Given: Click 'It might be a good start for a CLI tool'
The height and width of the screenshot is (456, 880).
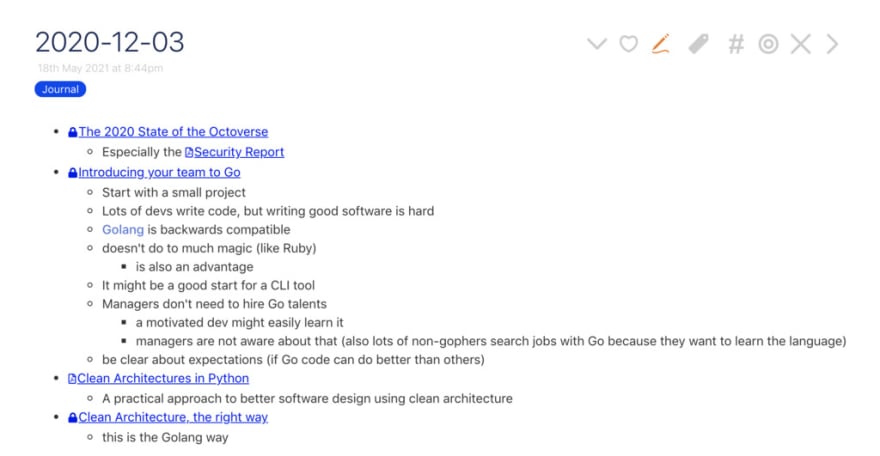Looking at the screenshot, I should (208, 285).
